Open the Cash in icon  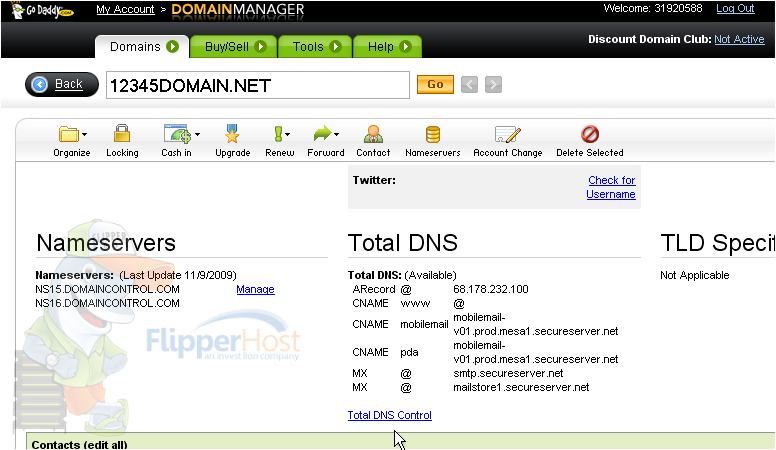[x=177, y=134]
